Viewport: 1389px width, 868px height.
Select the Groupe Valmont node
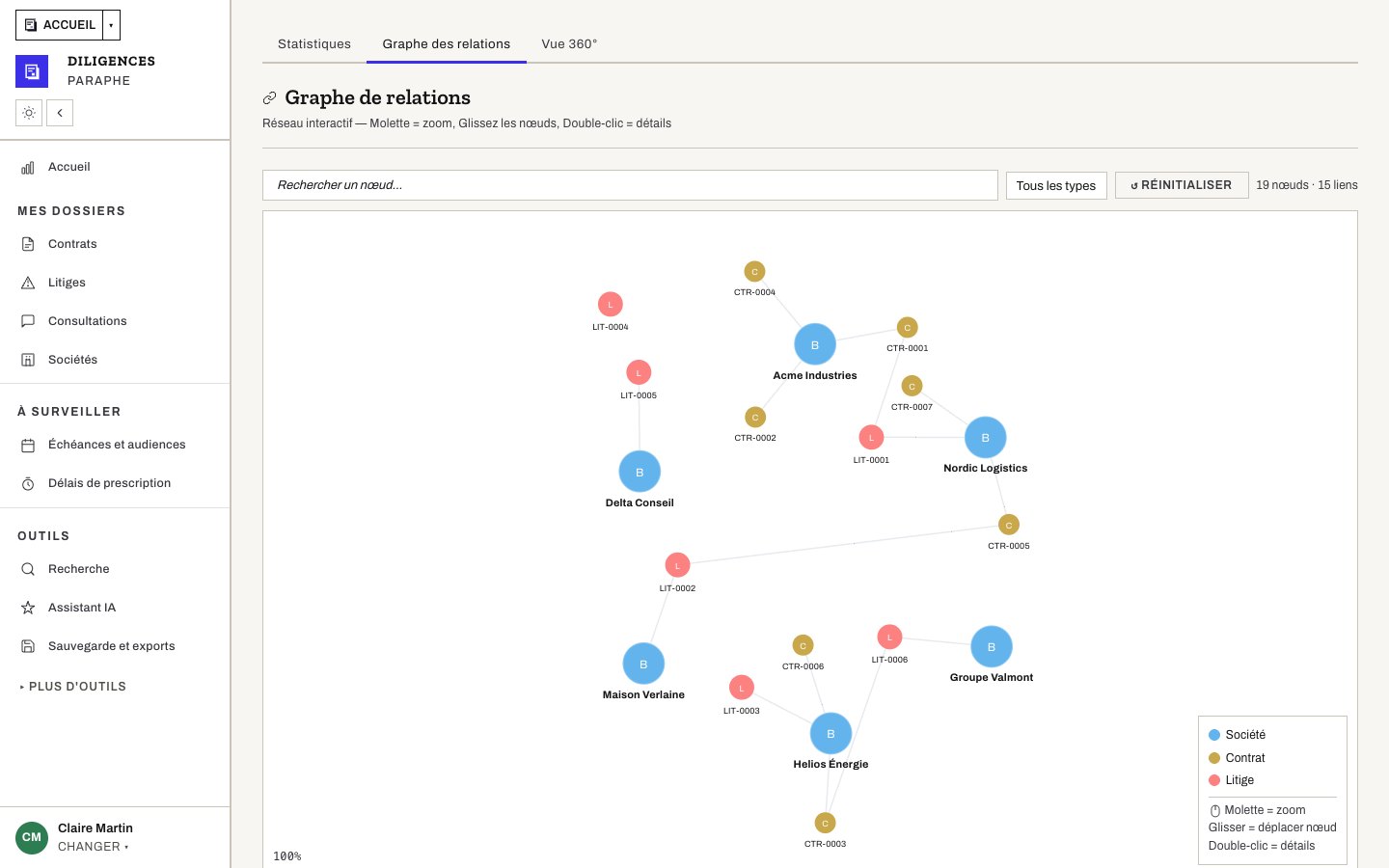pyautogui.click(x=992, y=646)
